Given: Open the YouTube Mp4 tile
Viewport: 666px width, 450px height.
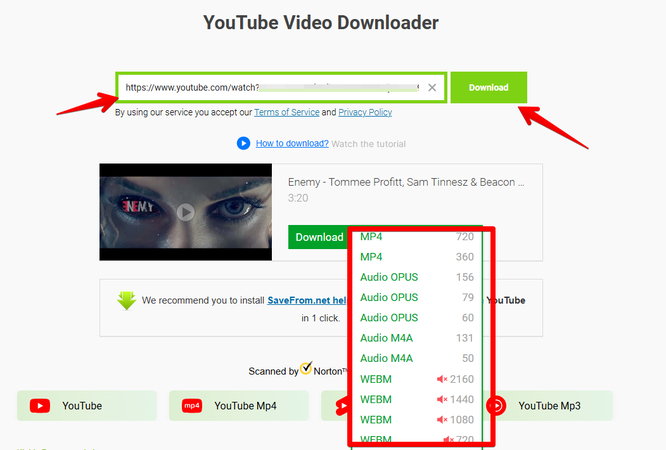Looking at the screenshot, I should tap(239, 406).
